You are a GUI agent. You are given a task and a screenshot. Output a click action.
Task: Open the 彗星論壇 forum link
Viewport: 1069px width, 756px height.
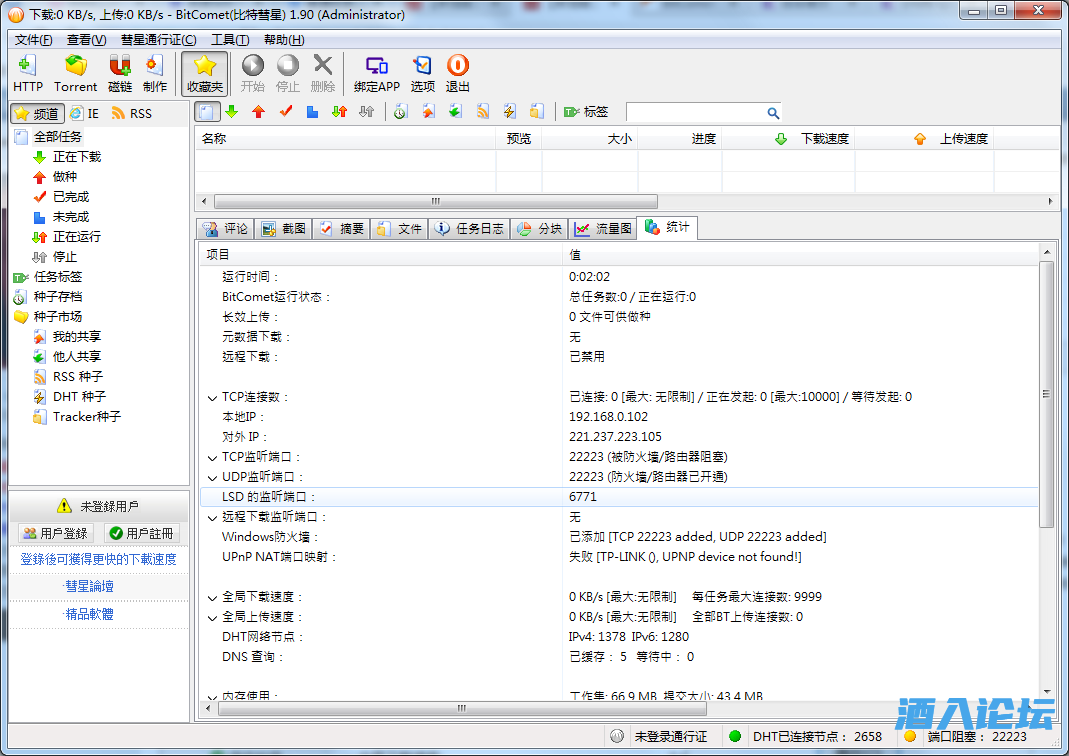(x=89, y=586)
